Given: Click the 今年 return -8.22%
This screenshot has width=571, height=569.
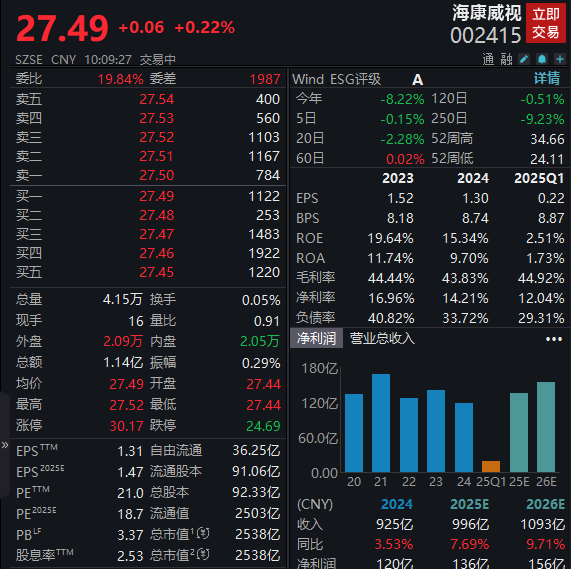Looking at the screenshot, I should tap(402, 99).
